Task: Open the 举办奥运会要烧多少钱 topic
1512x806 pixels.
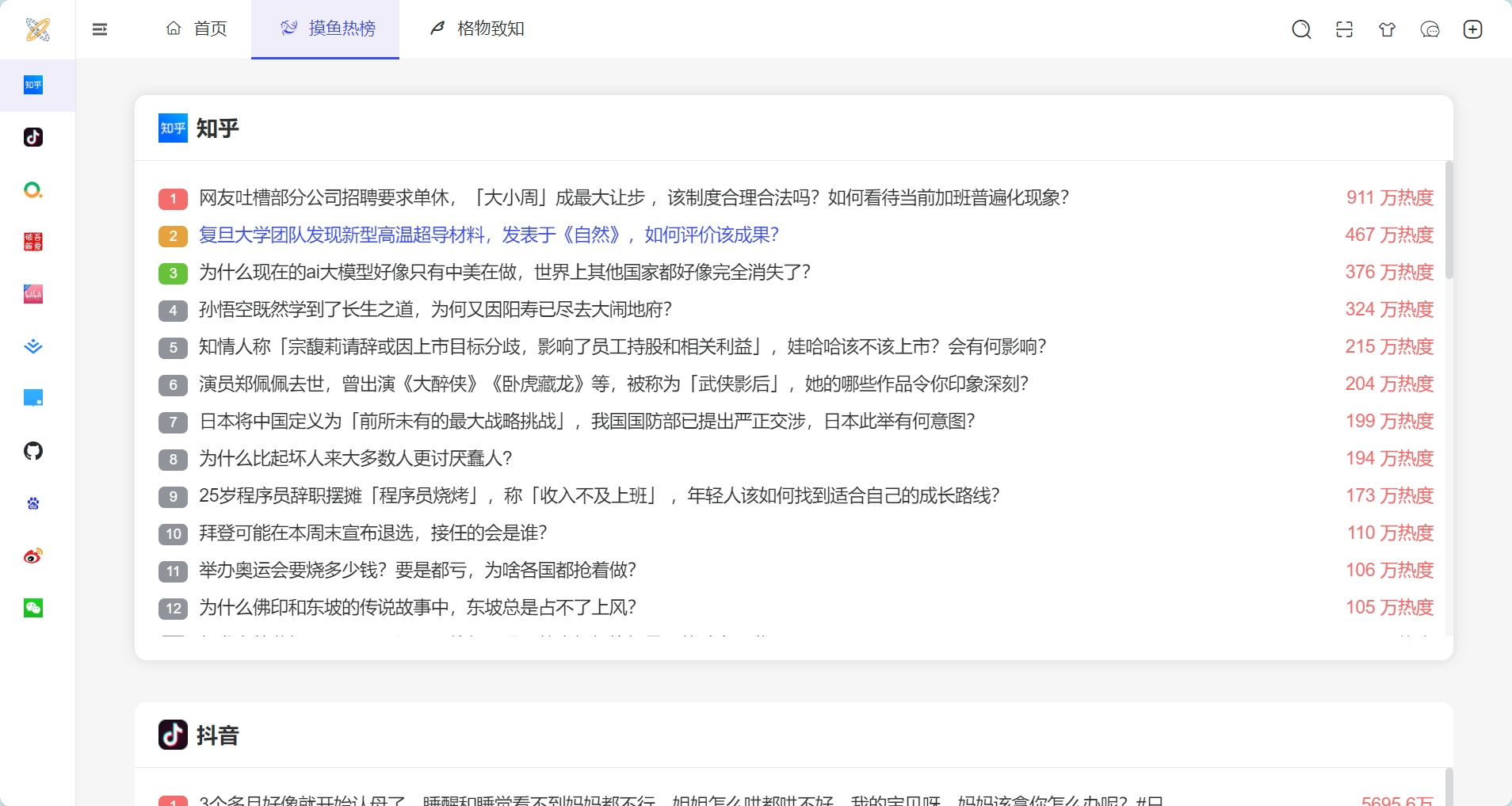Action: pos(418,570)
